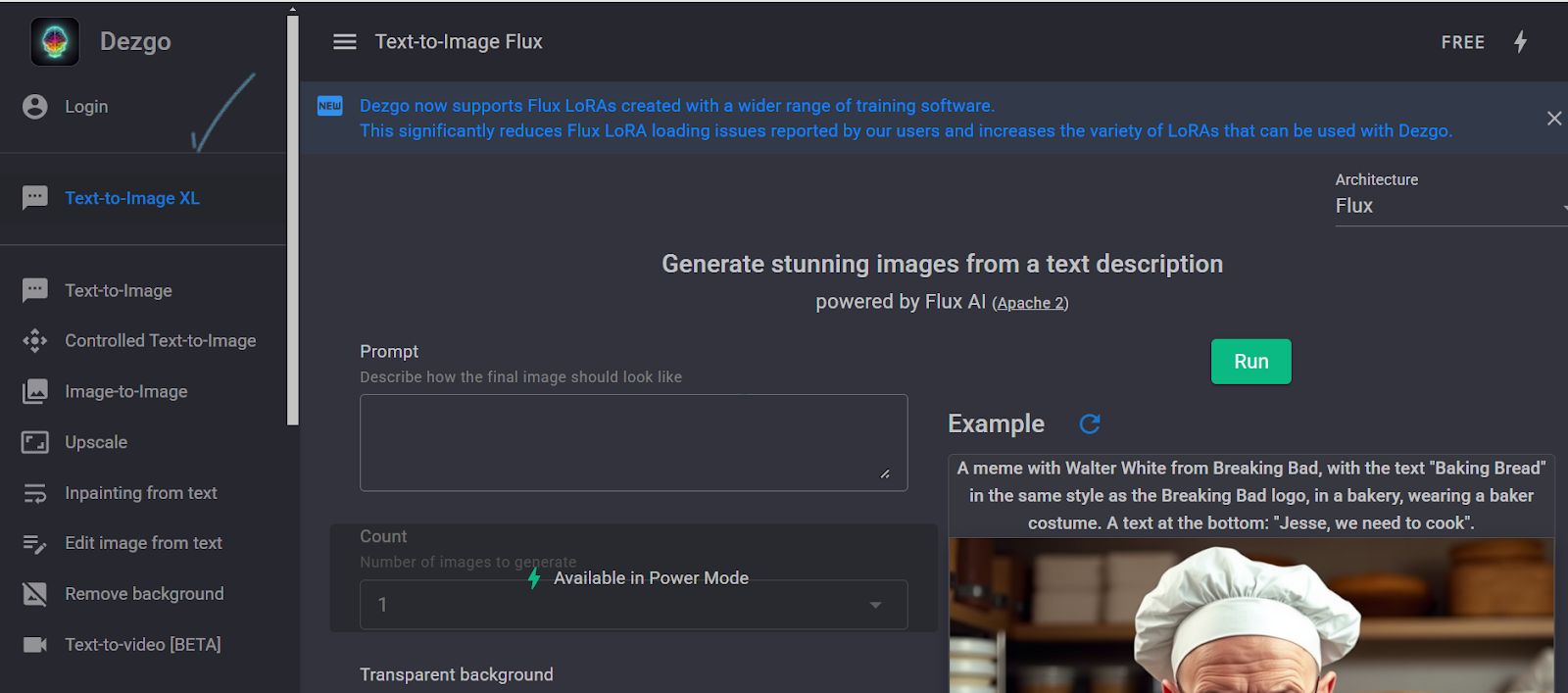Click the power mode lightning bolt in header
The width and height of the screenshot is (1568, 693).
1520,42
